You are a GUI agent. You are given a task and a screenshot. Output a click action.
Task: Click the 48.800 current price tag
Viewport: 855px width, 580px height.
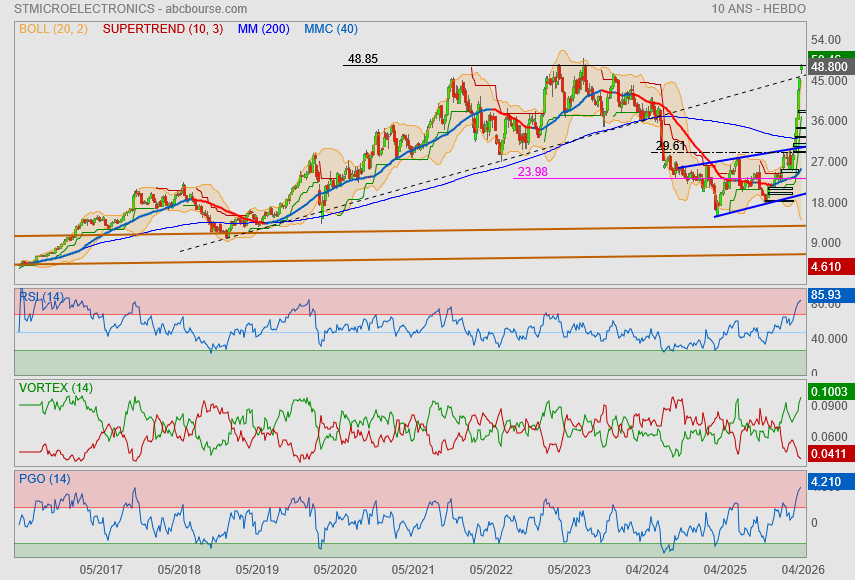[x=831, y=67]
